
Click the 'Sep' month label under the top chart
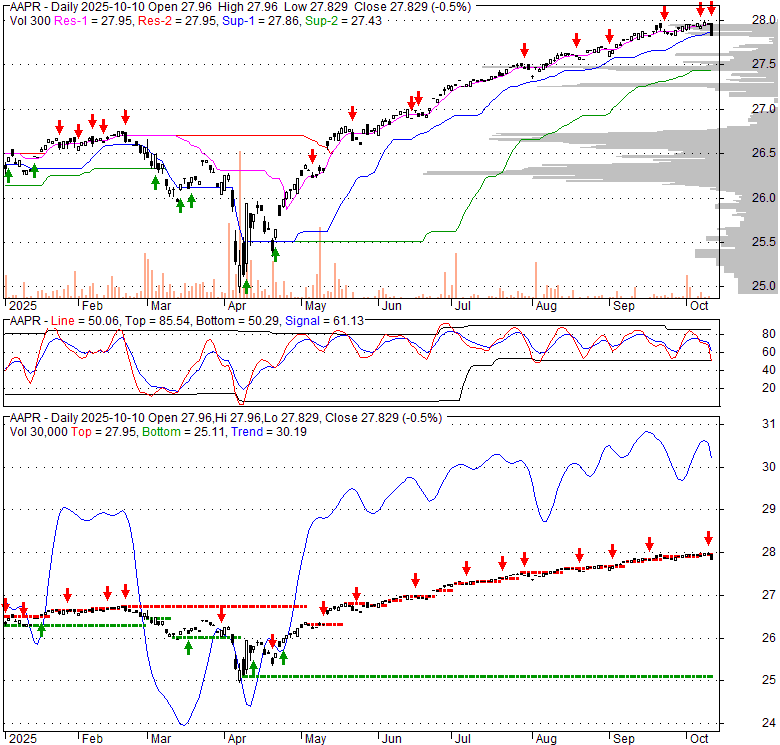[x=623, y=306]
